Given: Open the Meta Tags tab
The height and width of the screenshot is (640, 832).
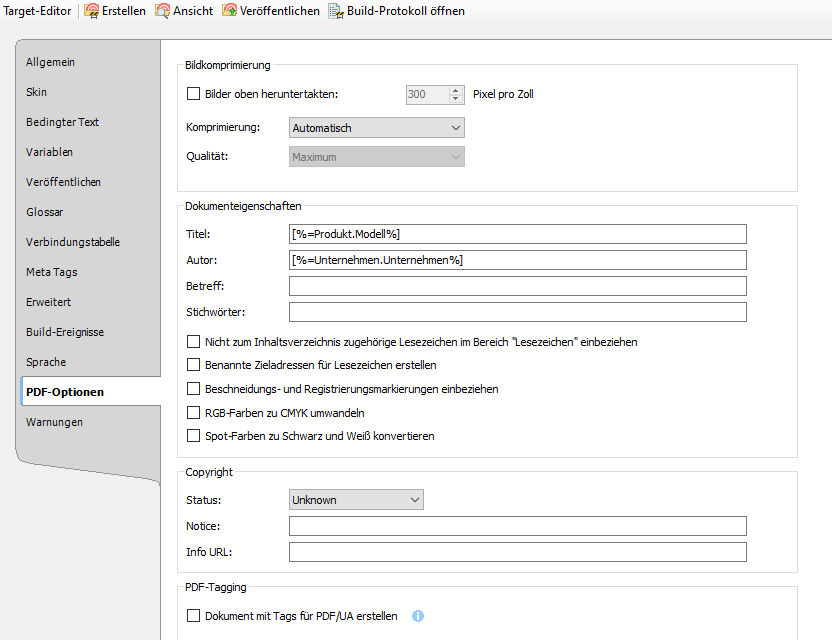Looking at the screenshot, I should (x=51, y=272).
